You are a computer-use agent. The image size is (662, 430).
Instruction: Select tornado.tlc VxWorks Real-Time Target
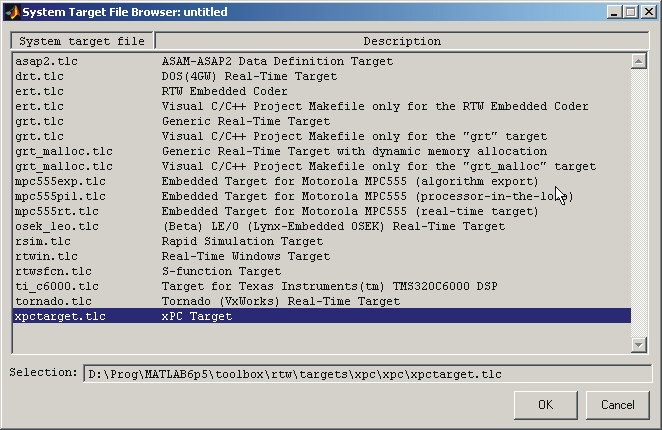(x=322, y=301)
